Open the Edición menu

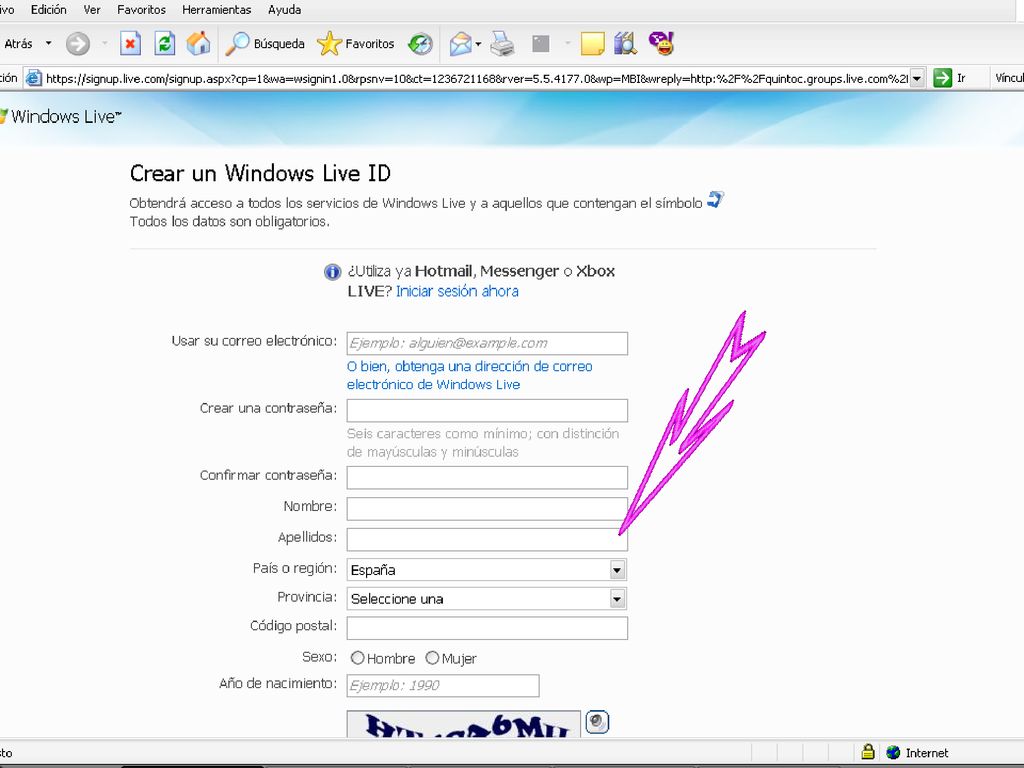click(48, 10)
